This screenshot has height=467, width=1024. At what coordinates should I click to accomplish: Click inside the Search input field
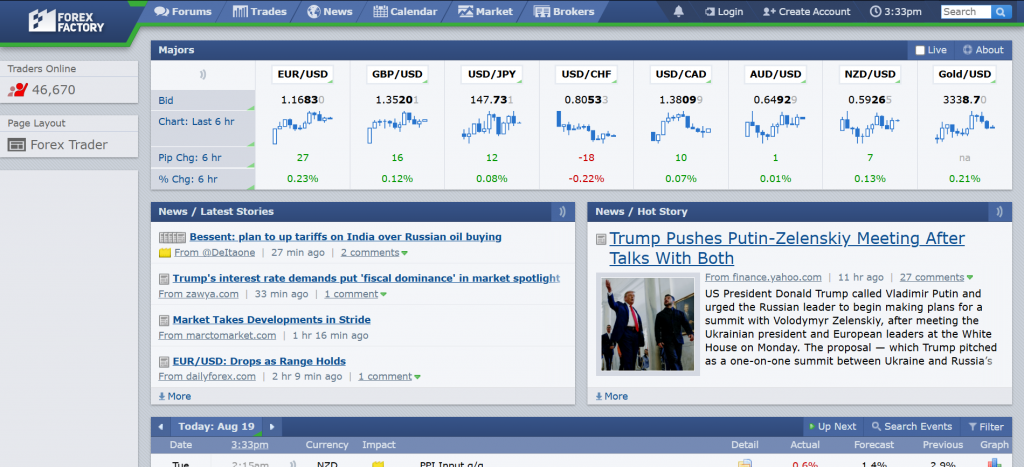(966, 12)
